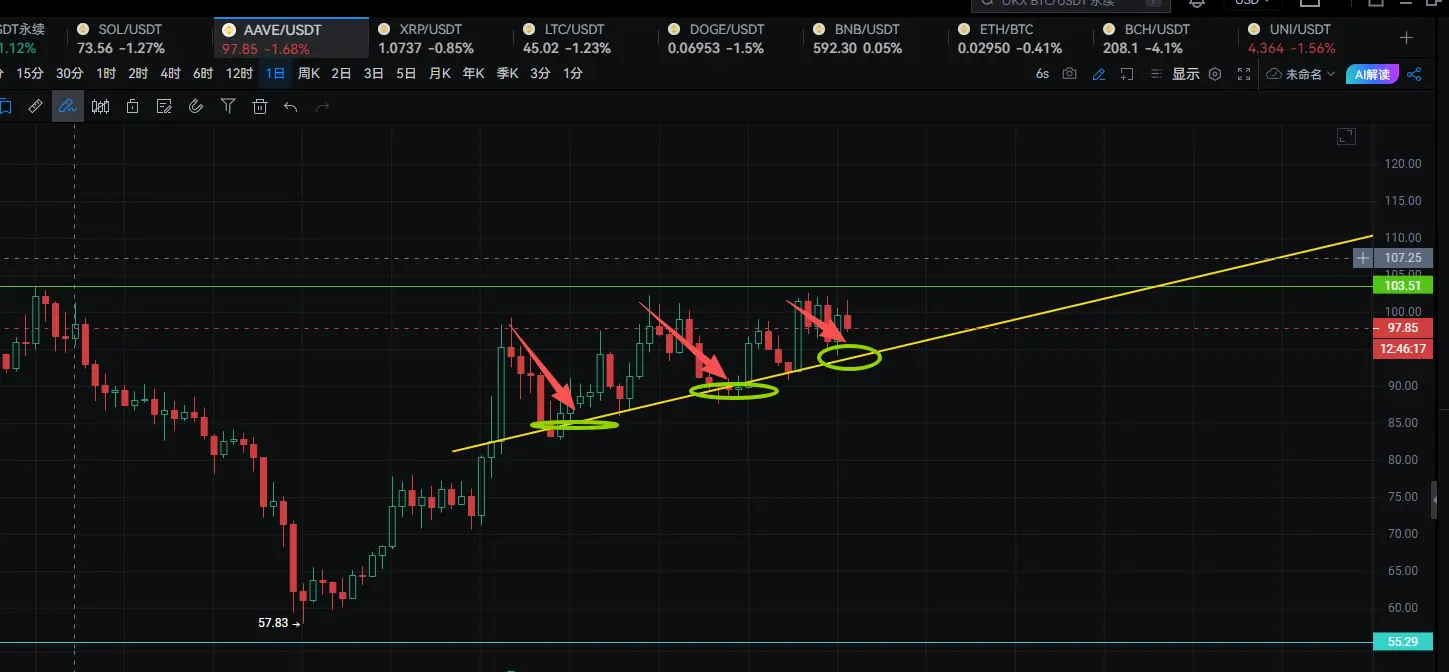Redo the drawing action

click(x=322, y=106)
